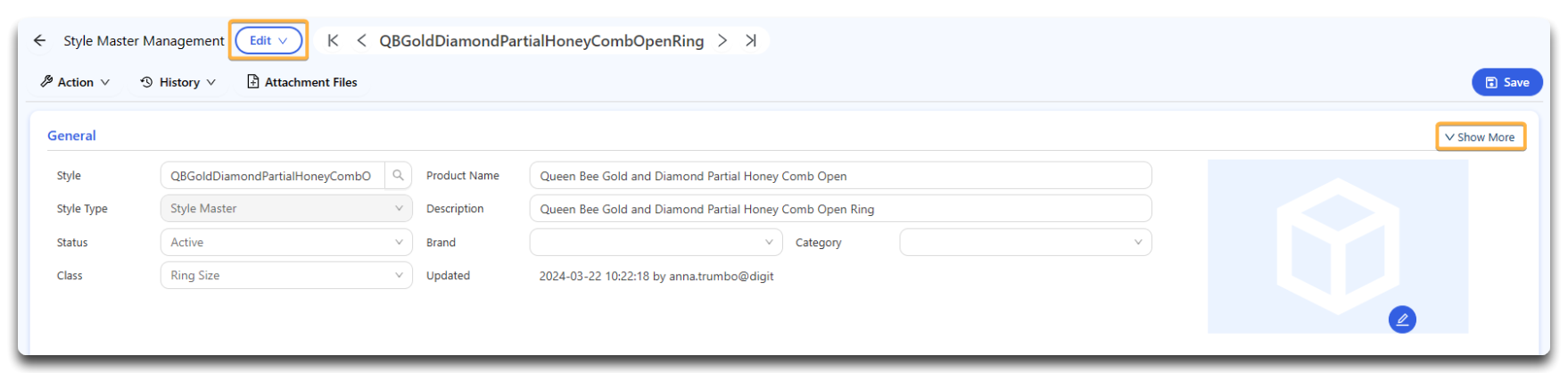Jump to first record arrow
This screenshot has height=373, width=1568.
click(333, 41)
